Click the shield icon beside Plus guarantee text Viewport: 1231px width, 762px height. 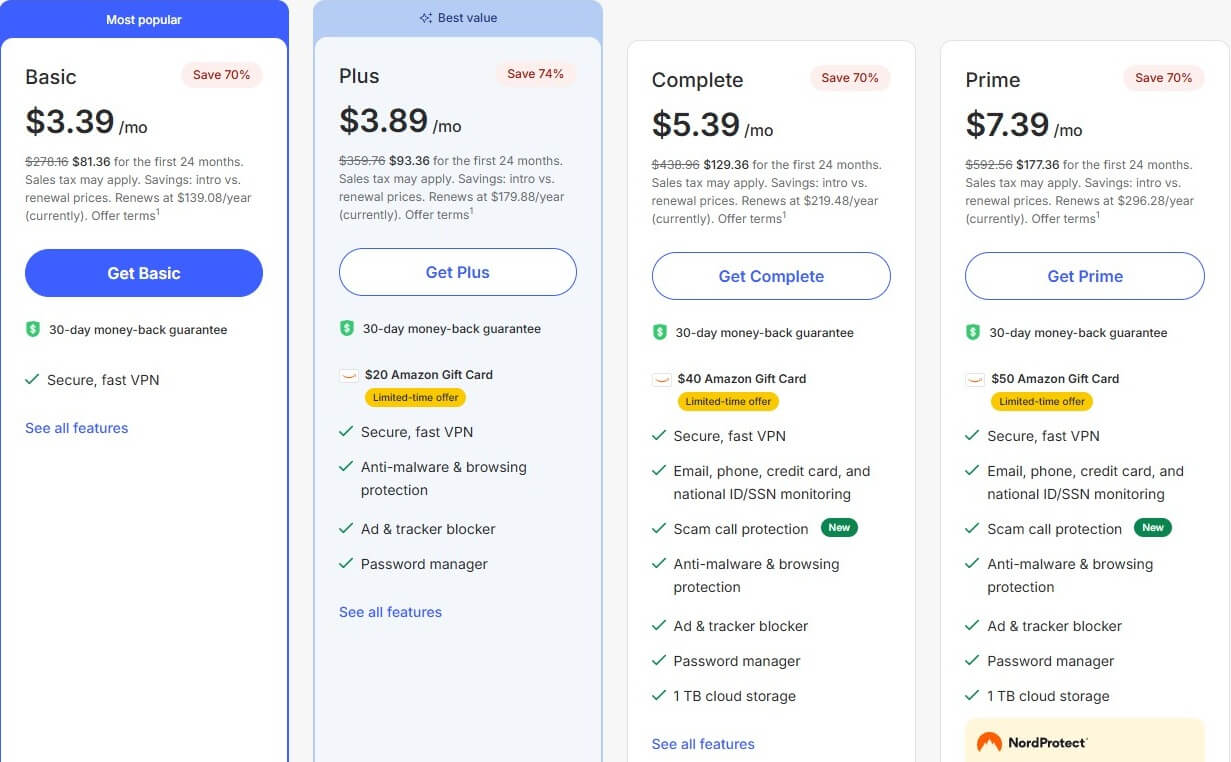point(348,328)
